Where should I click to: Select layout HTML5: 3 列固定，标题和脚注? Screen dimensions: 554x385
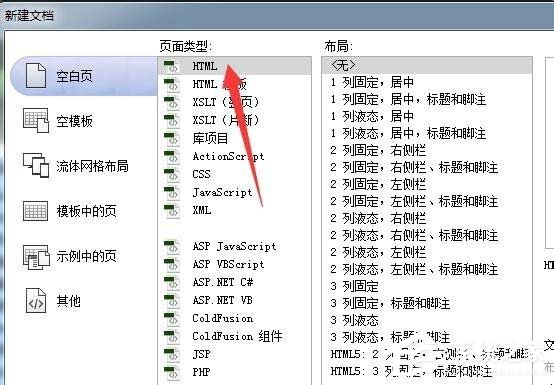click(x=411, y=371)
